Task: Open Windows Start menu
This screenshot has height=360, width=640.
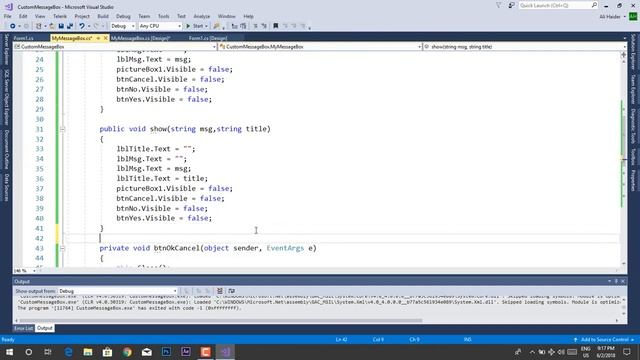Action: [x=9, y=352]
